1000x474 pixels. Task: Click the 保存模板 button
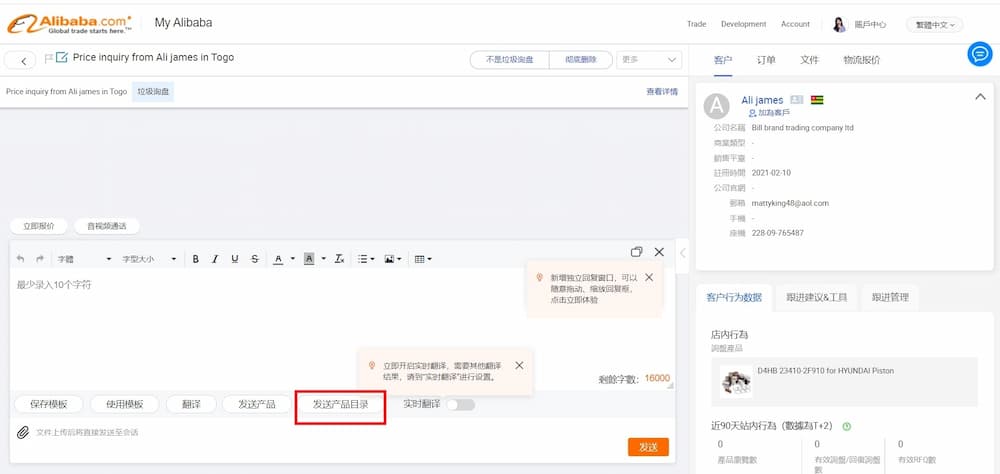48,404
